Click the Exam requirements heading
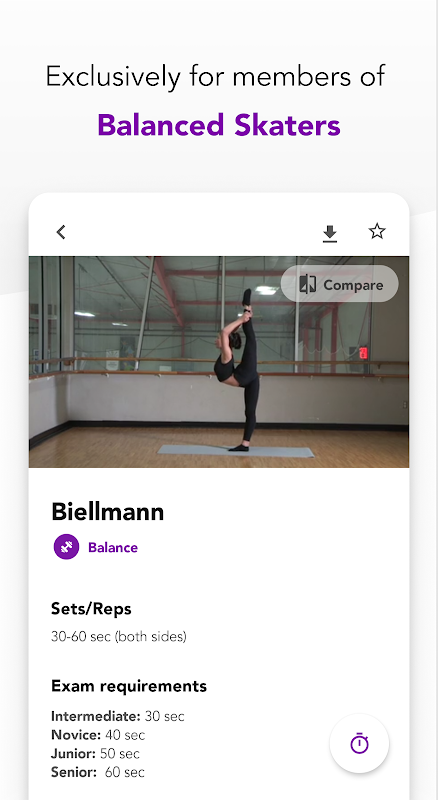Image resolution: width=438 pixels, height=800 pixels. tap(129, 686)
